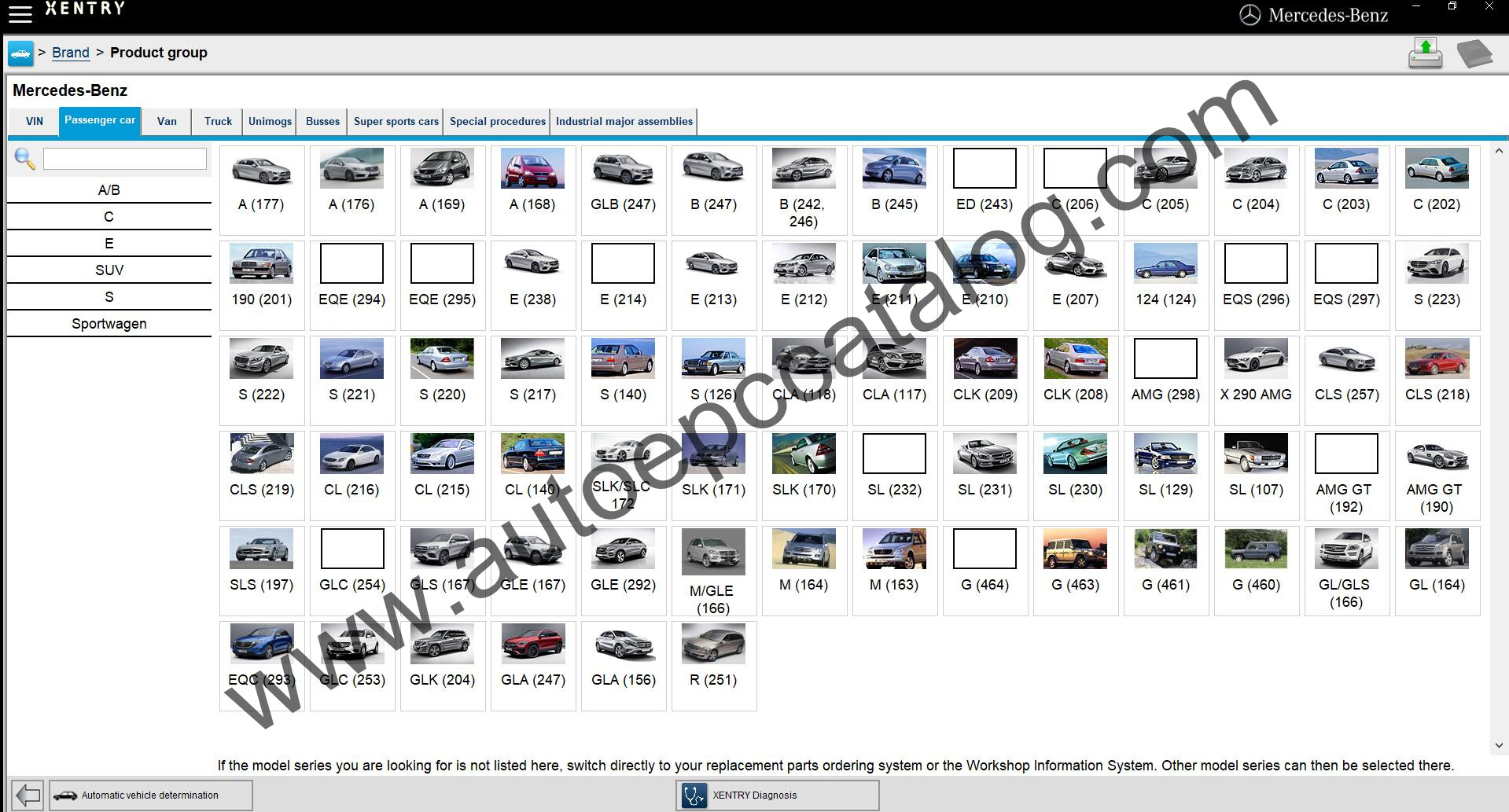Click the upload tray icon with green arrow

1425,53
